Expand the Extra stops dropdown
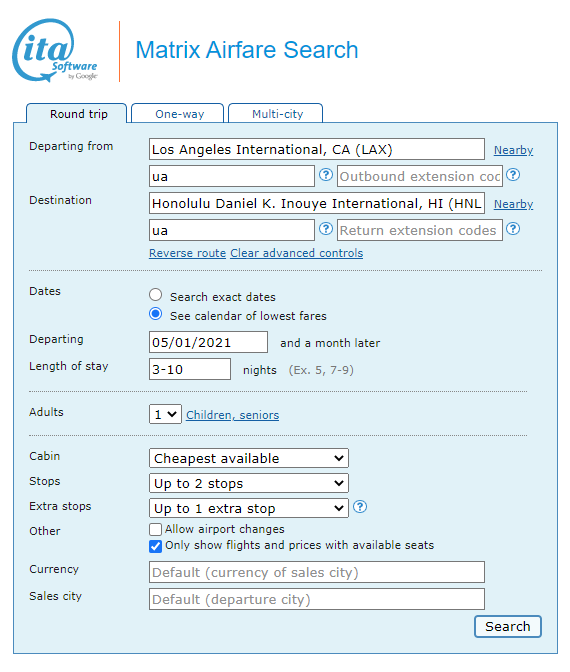Image resolution: width=570 pixels, height=672 pixels. 249,508
